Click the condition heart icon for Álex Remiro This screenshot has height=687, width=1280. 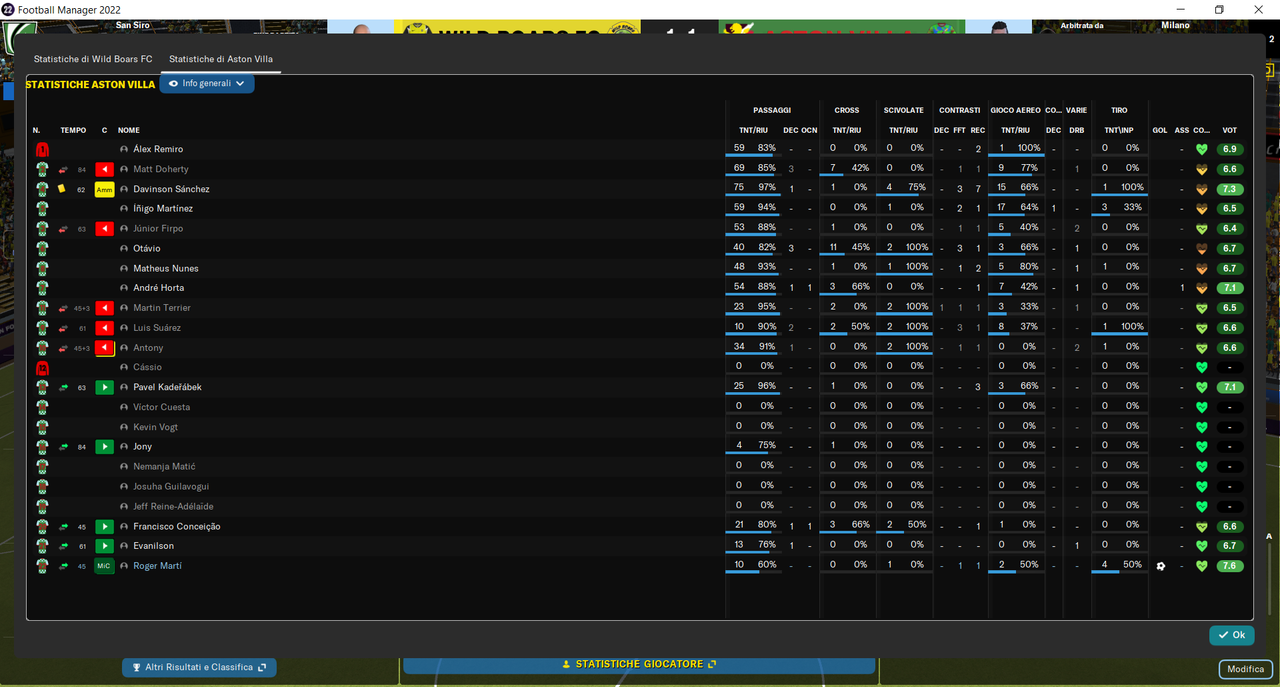(1202, 149)
